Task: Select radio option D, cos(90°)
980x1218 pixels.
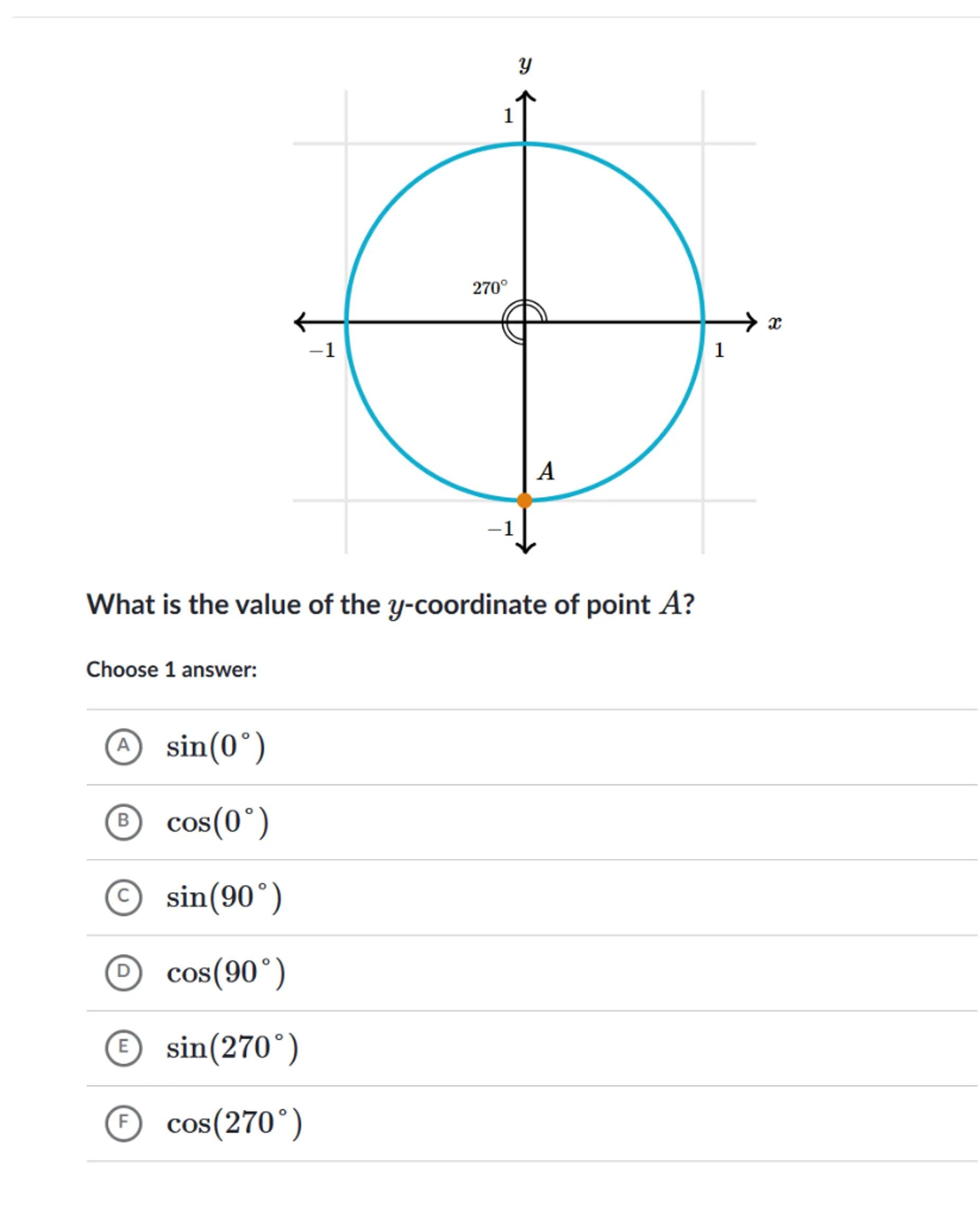Action: pos(123,972)
